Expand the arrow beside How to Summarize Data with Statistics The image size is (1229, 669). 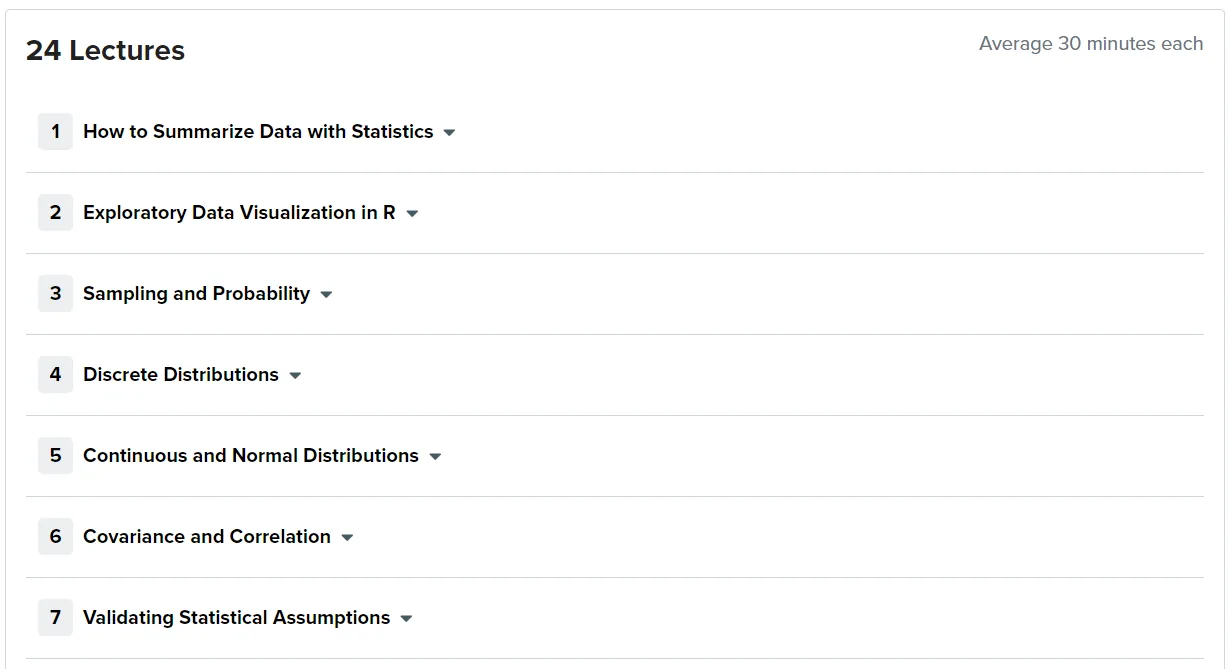(x=449, y=133)
